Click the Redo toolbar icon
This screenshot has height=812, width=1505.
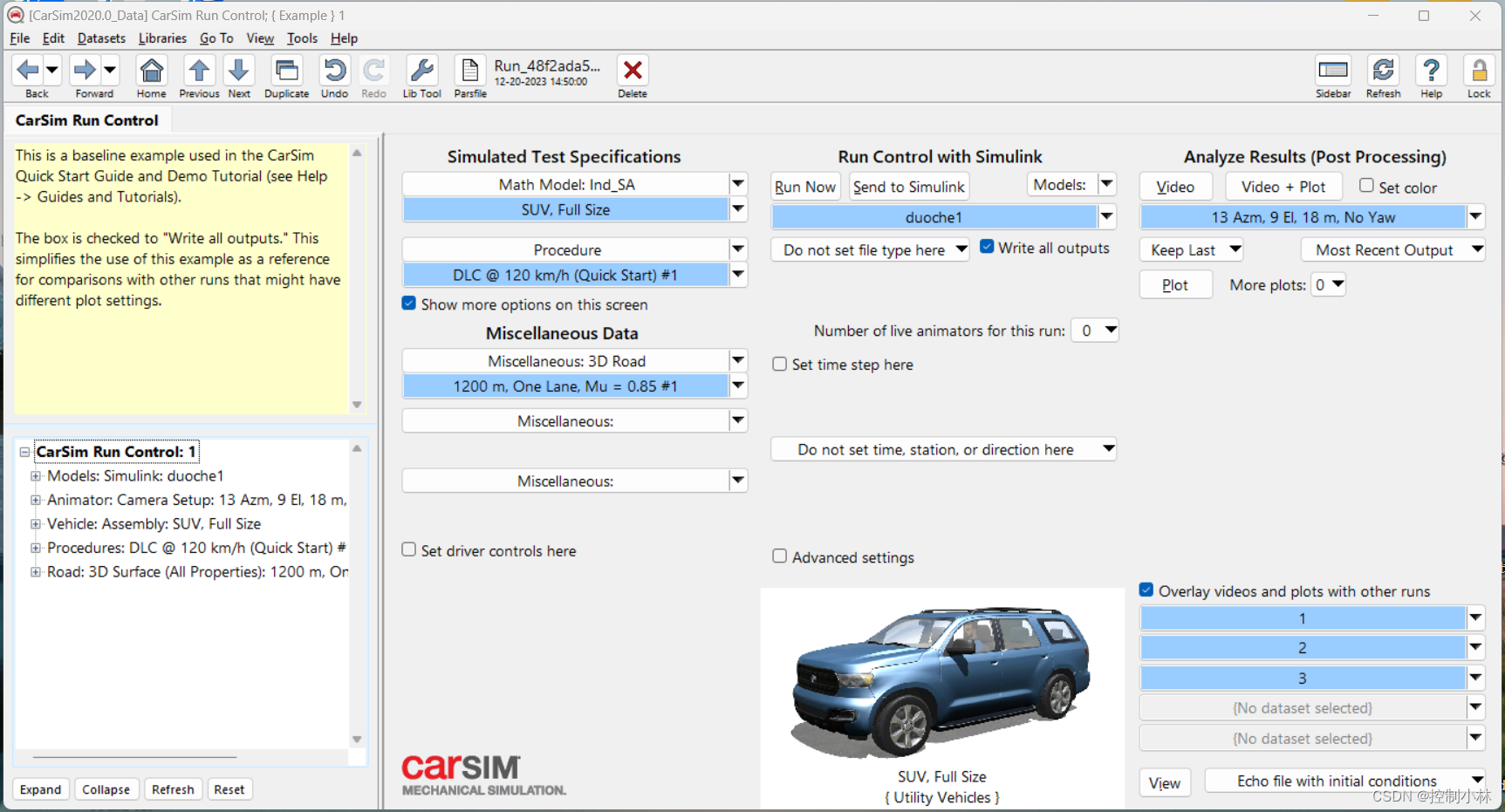tap(374, 71)
